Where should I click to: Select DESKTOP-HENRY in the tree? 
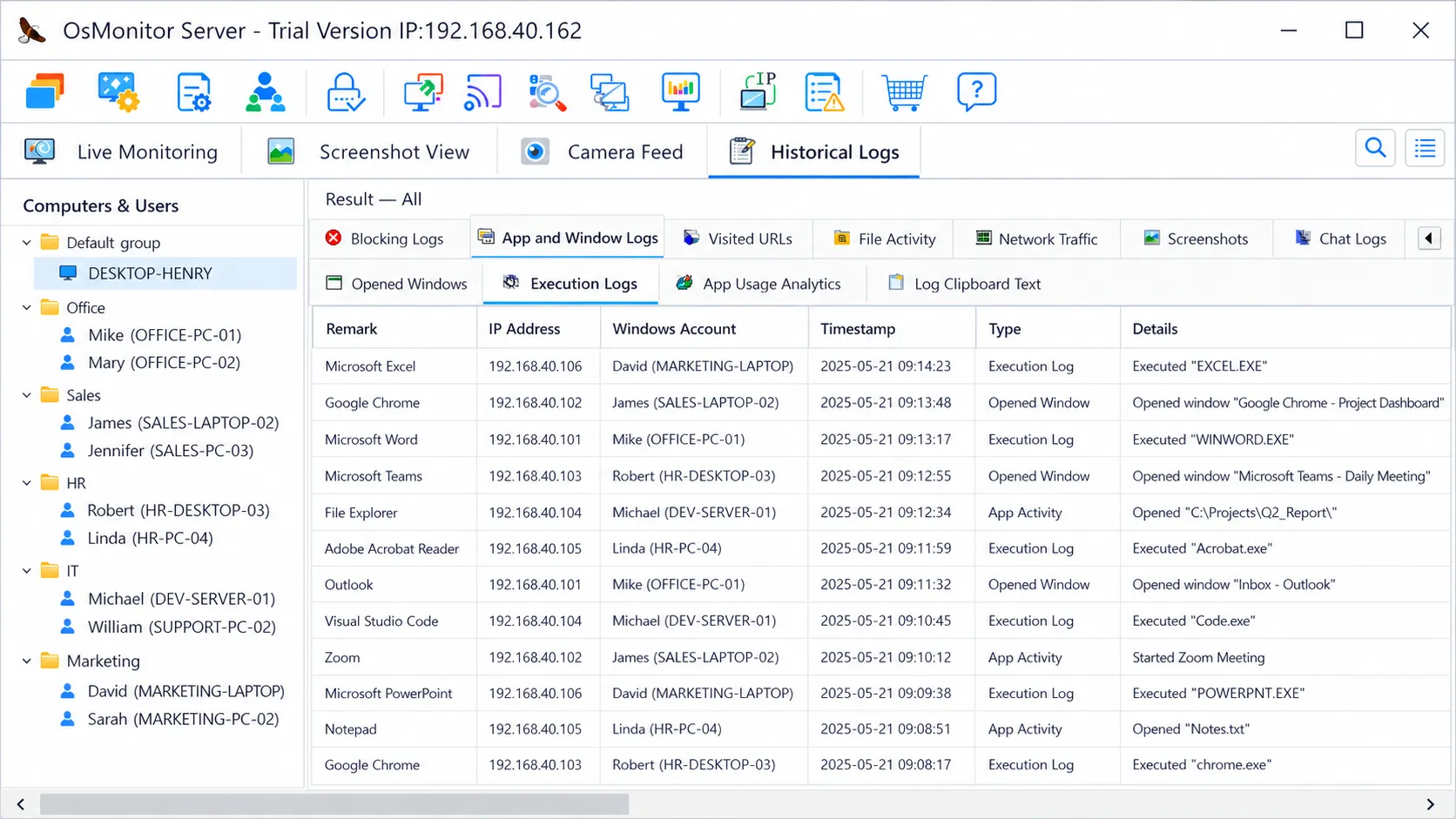165,273
